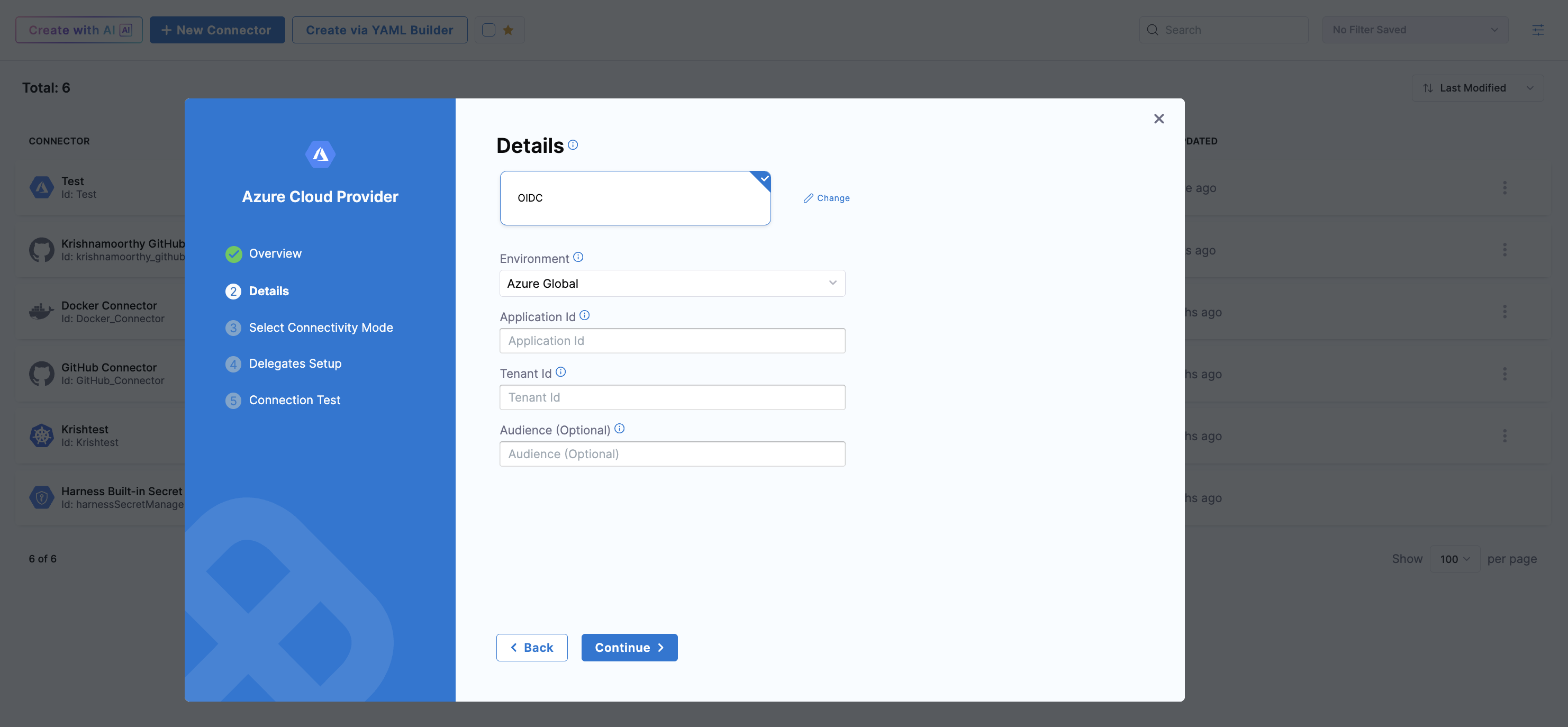
Task: Close the Azure Cloud Provider dialog
Action: [1159, 119]
